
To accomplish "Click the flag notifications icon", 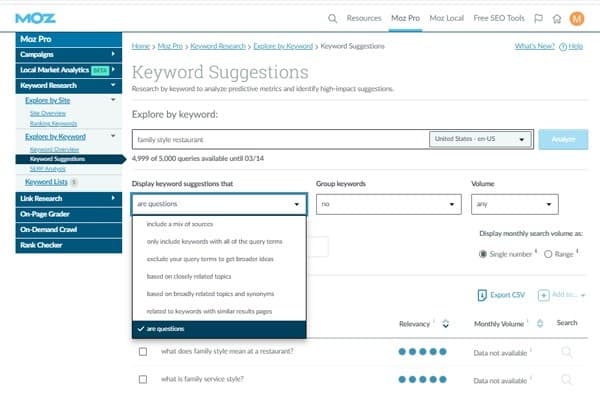I will click(x=538, y=18).
